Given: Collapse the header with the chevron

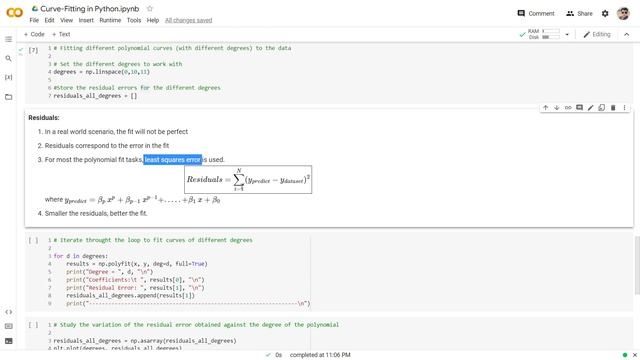Looking at the screenshot, I should (627, 35).
